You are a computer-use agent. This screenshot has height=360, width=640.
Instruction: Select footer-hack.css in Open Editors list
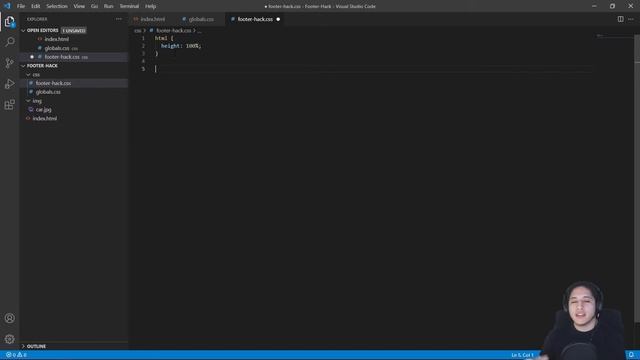tap(62, 57)
